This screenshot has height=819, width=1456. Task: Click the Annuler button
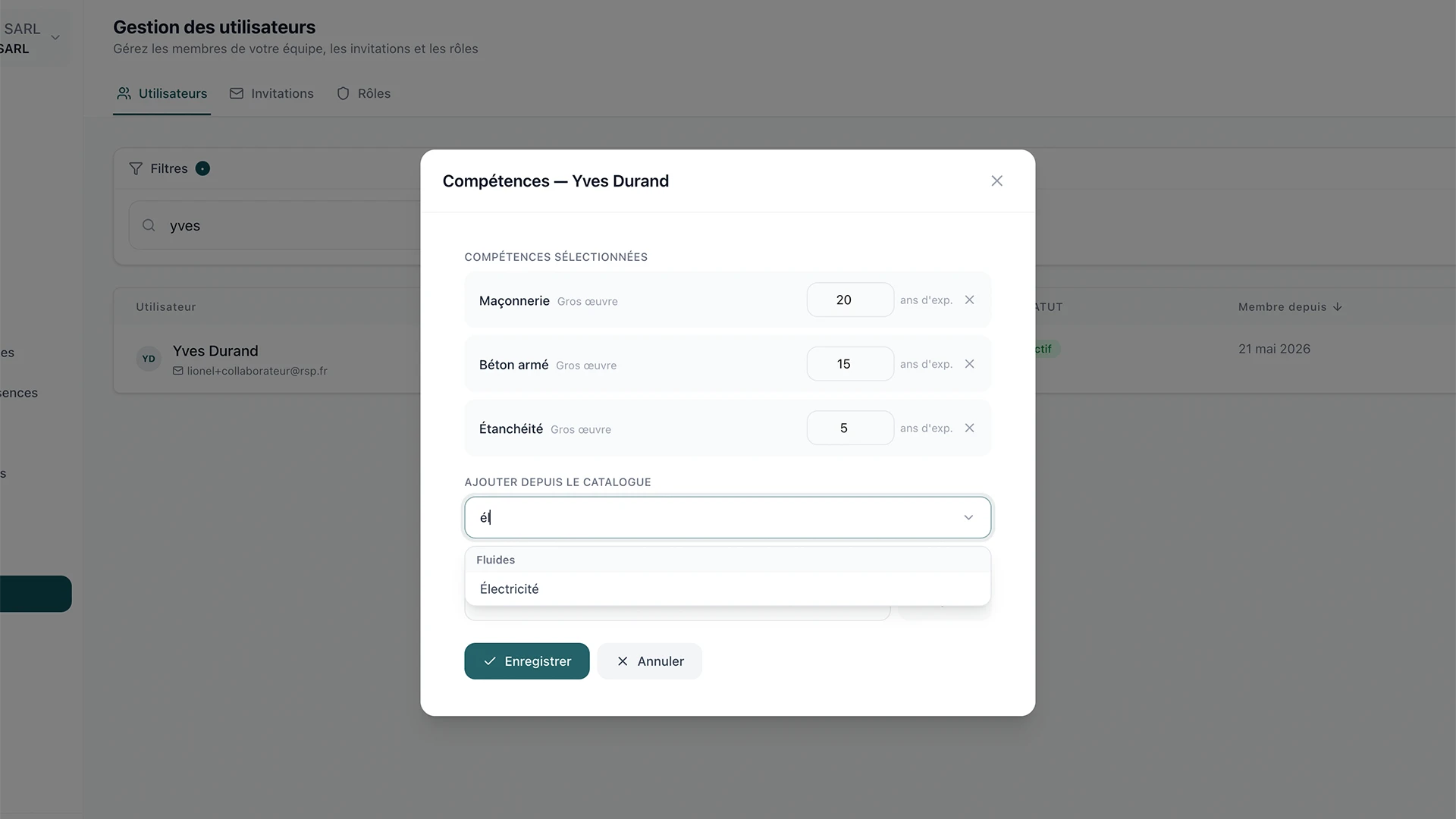649,661
